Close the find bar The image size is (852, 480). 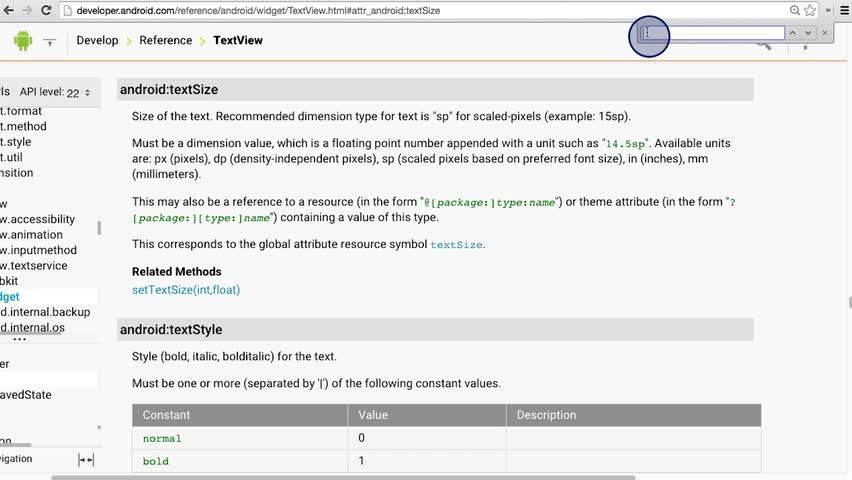(824, 33)
